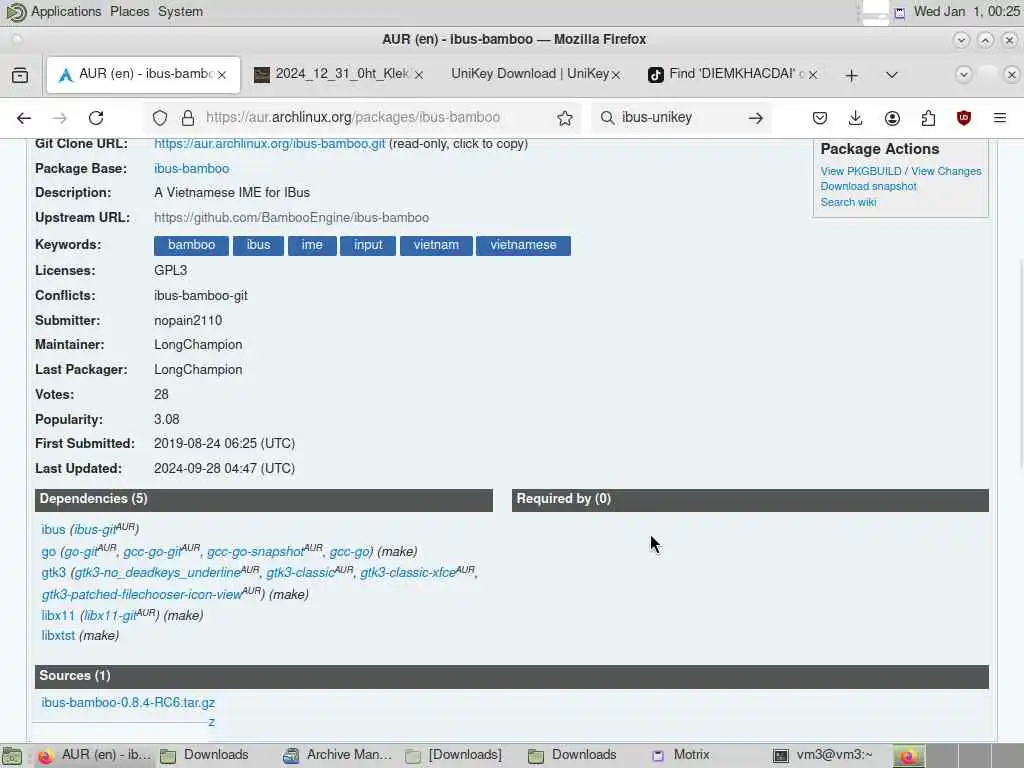Click the reload page icon

point(96,118)
